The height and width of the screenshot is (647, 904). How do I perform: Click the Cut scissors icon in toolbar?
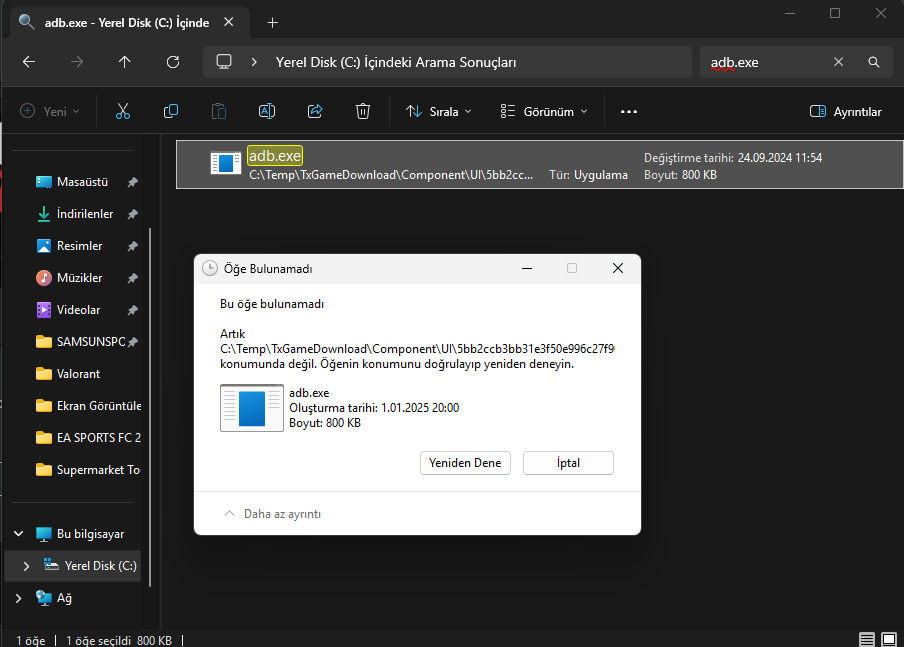[x=123, y=111]
